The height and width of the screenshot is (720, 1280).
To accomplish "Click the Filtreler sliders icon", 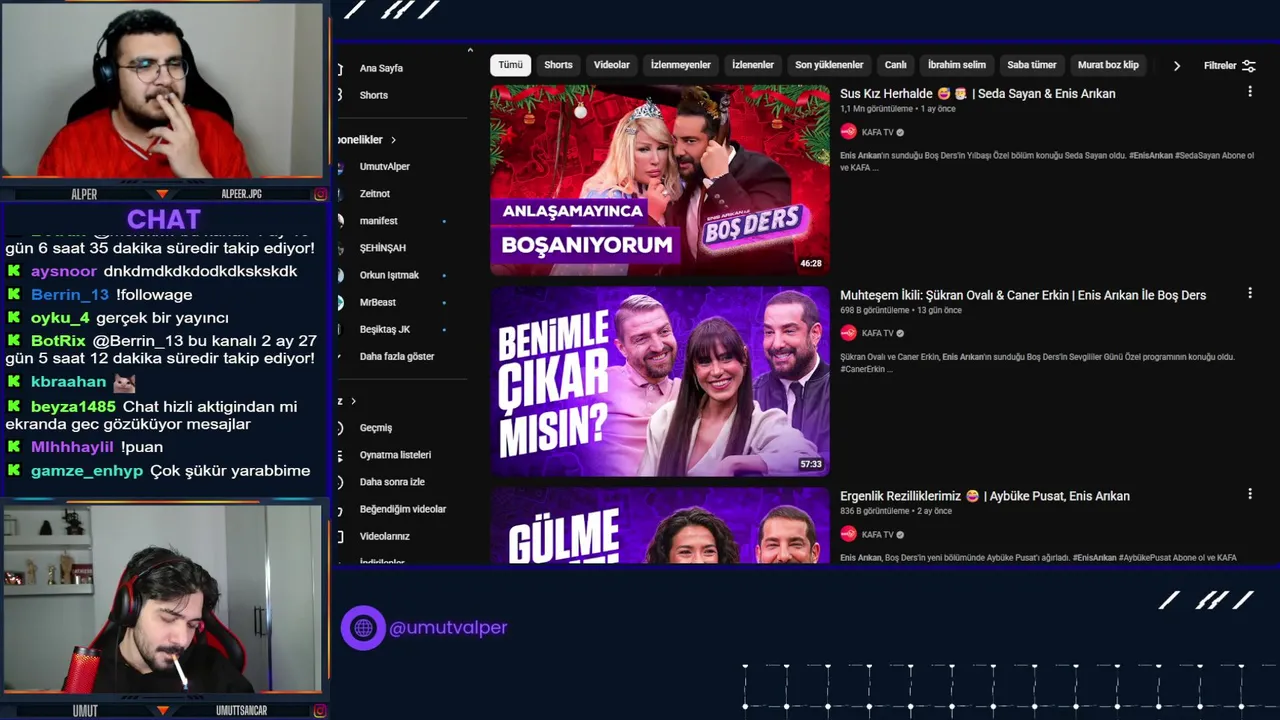I will (1249, 66).
